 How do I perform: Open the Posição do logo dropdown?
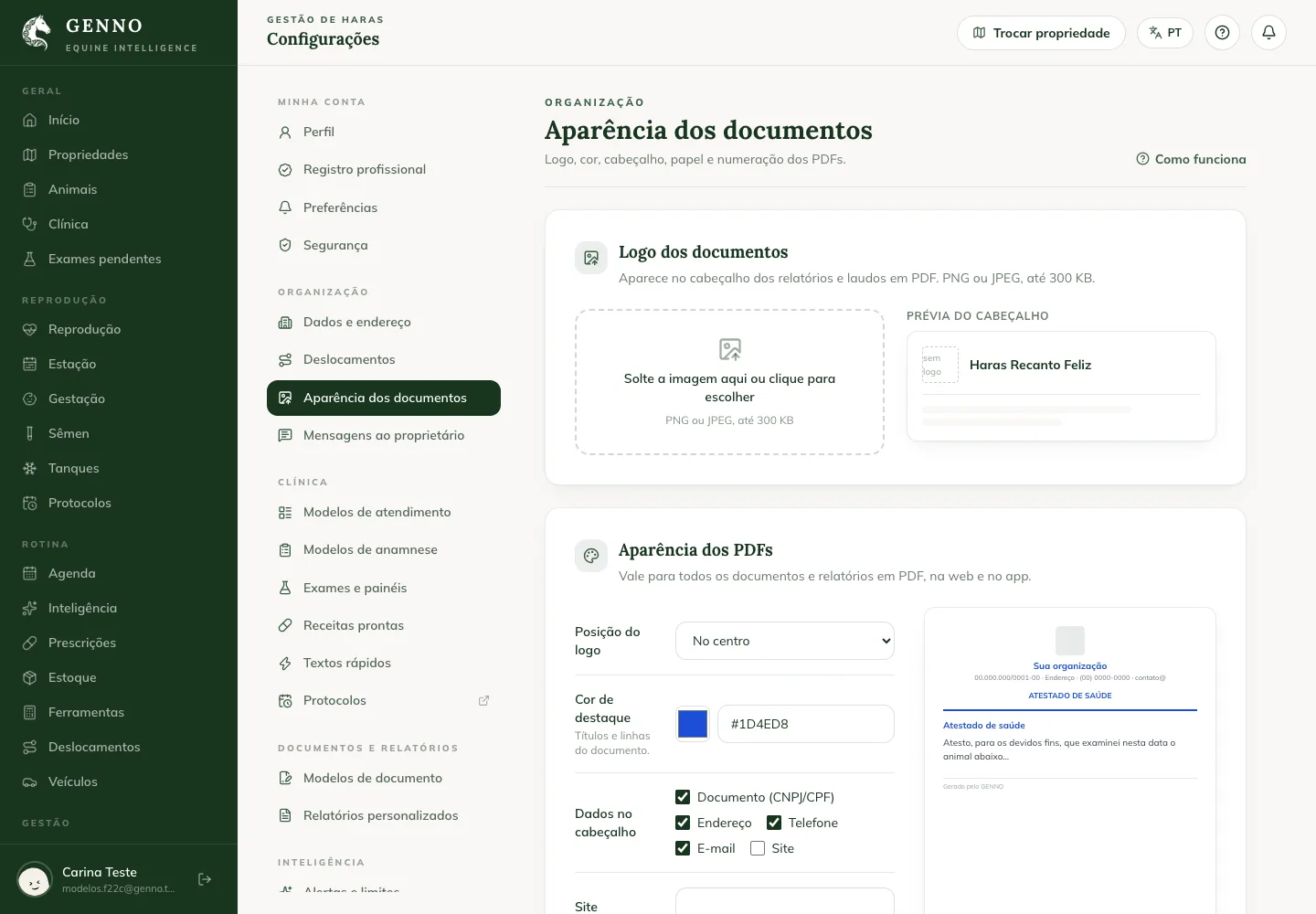pos(785,641)
